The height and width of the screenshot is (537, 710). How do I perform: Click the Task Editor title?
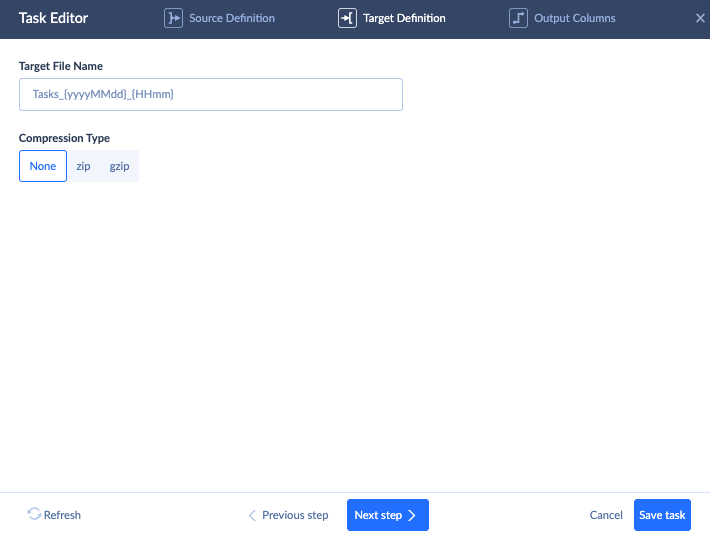(53, 18)
